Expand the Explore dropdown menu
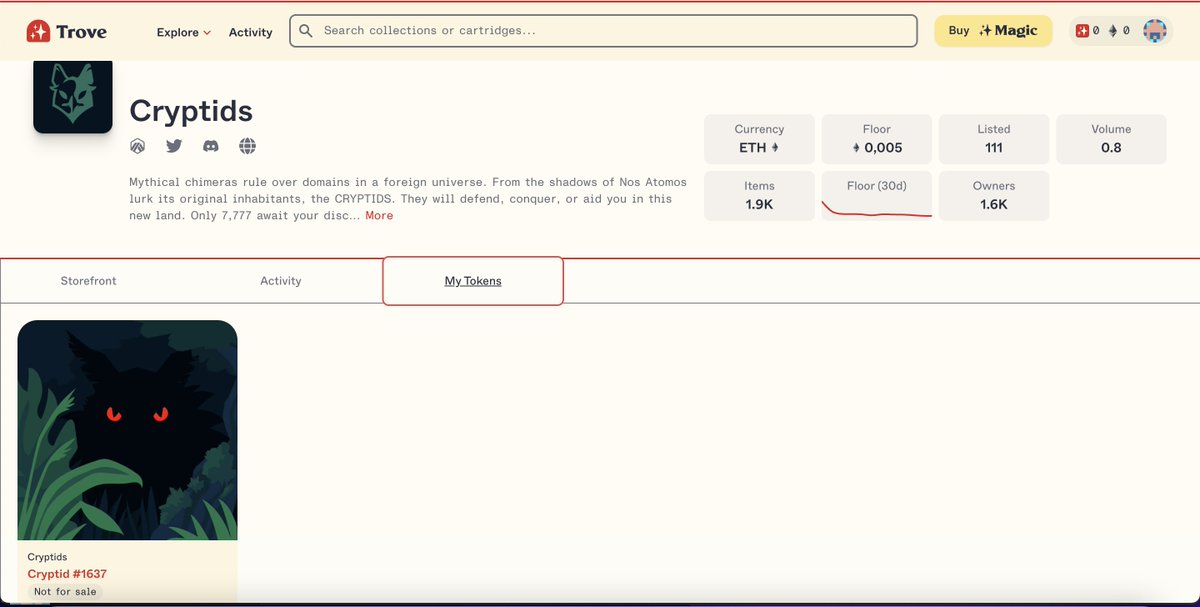Screen dimensions: 1200x607 point(184,32)
